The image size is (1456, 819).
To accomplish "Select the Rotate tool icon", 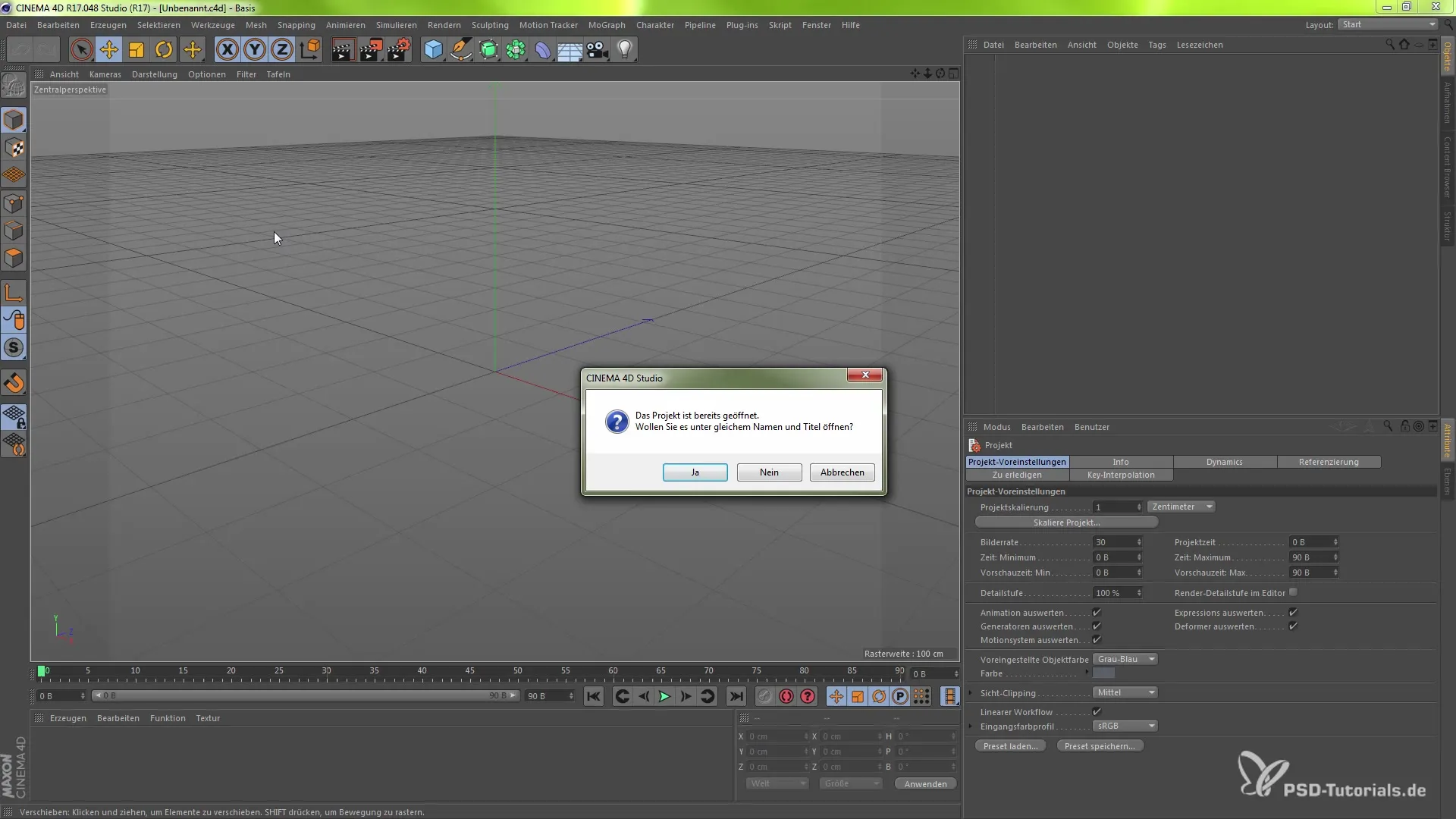I will point(163,50).
